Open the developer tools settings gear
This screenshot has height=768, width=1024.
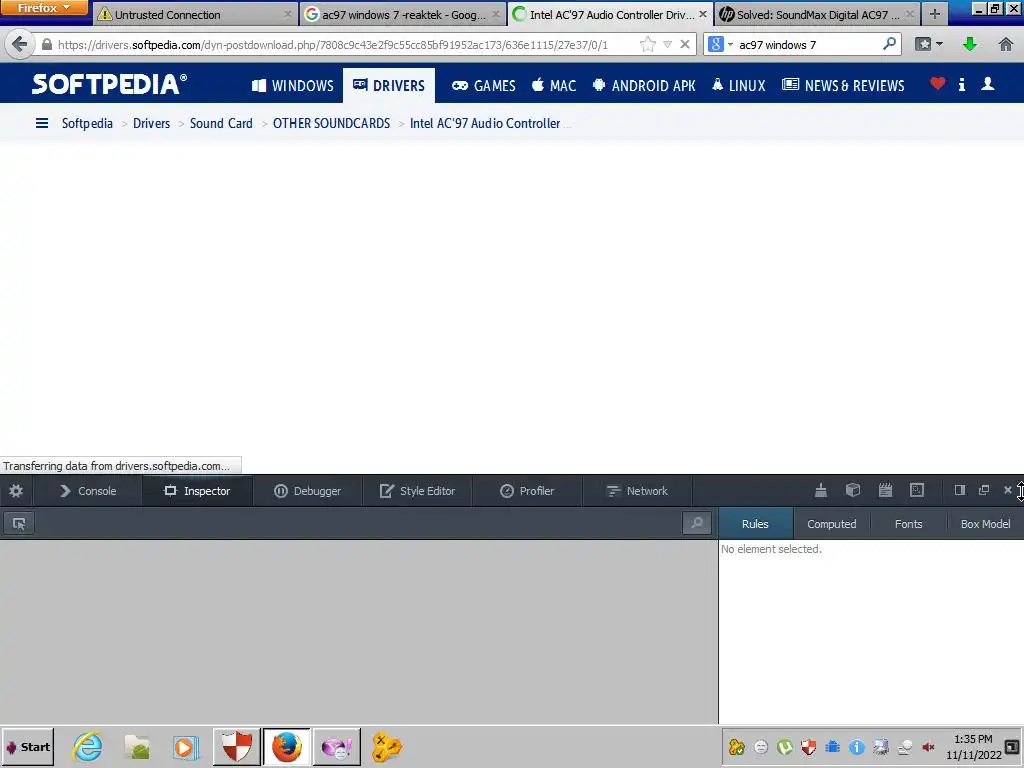16,491
